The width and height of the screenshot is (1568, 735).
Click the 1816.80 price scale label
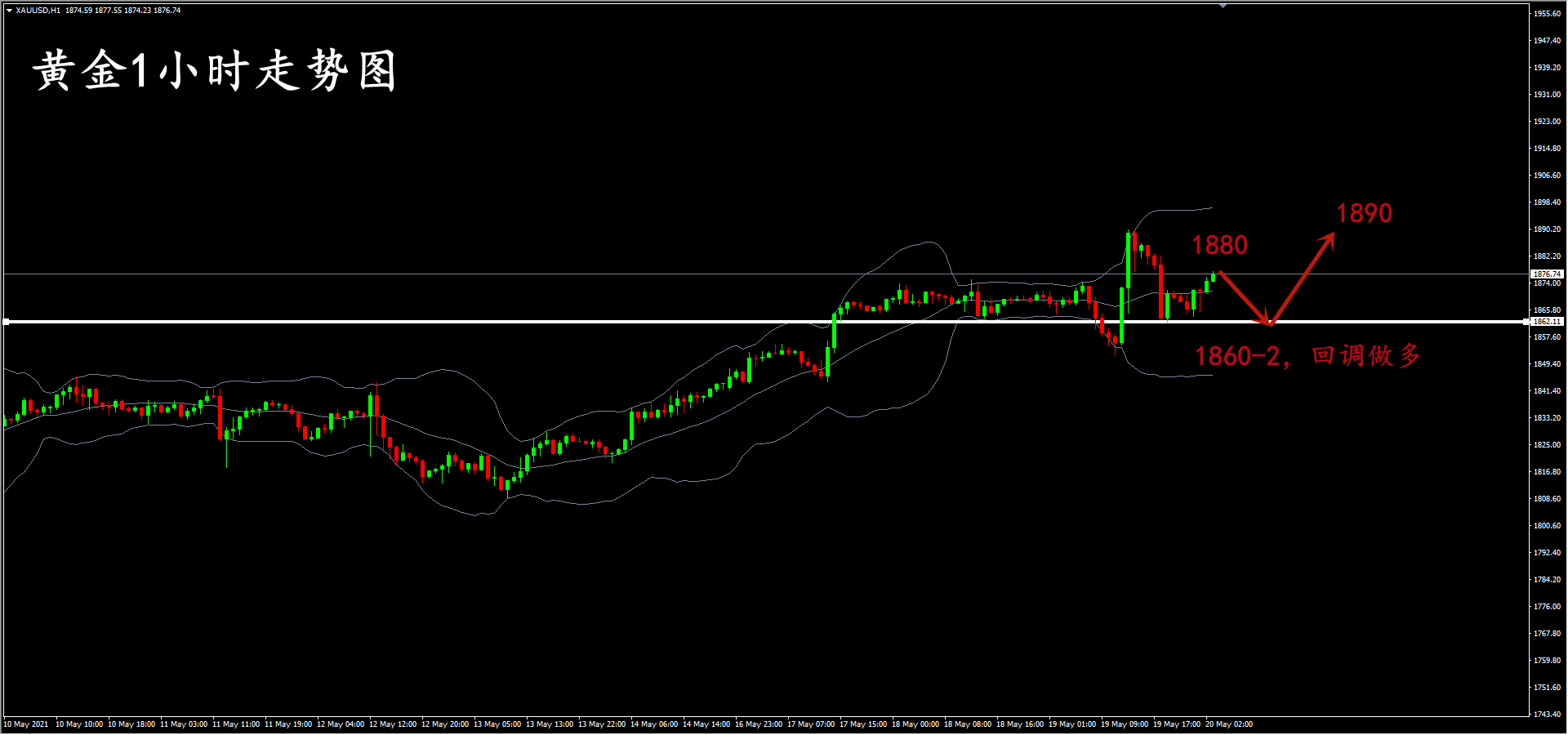pos(1547,472)
